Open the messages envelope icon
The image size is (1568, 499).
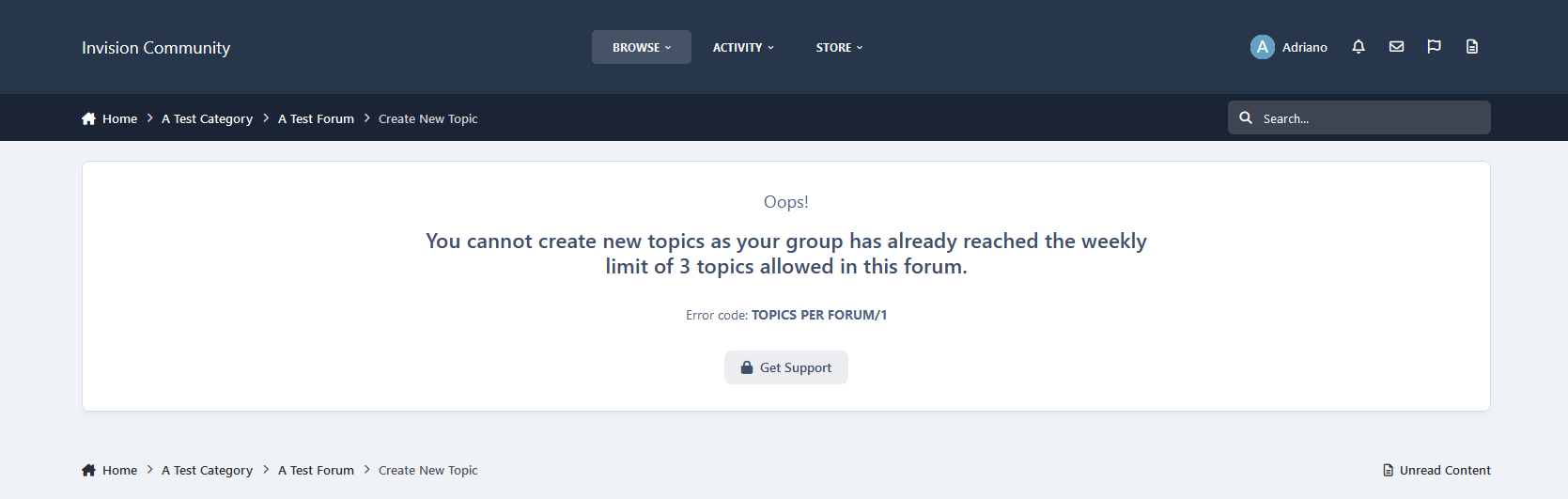click(1396, 47)
